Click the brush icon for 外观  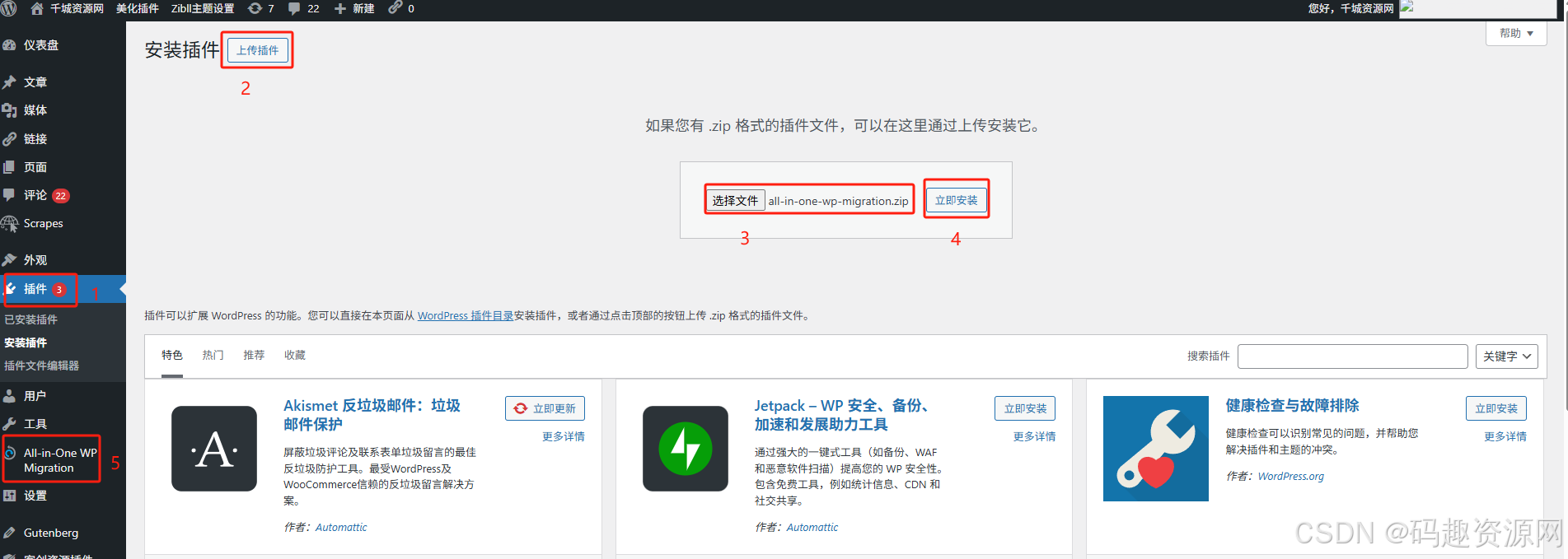pos(10,260)
